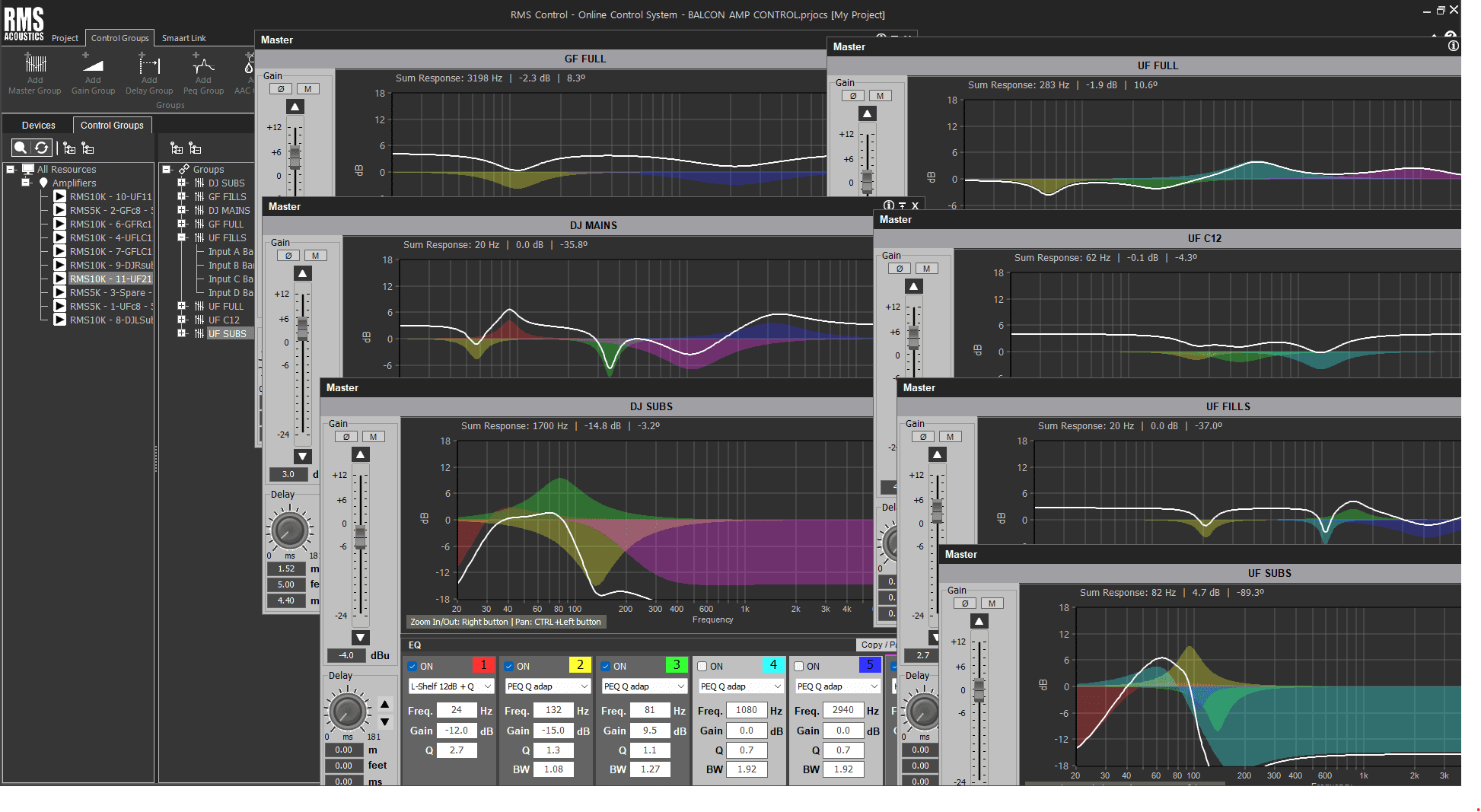
Task: Click the UF FULL gain up arrow
Action: point(868,113)
